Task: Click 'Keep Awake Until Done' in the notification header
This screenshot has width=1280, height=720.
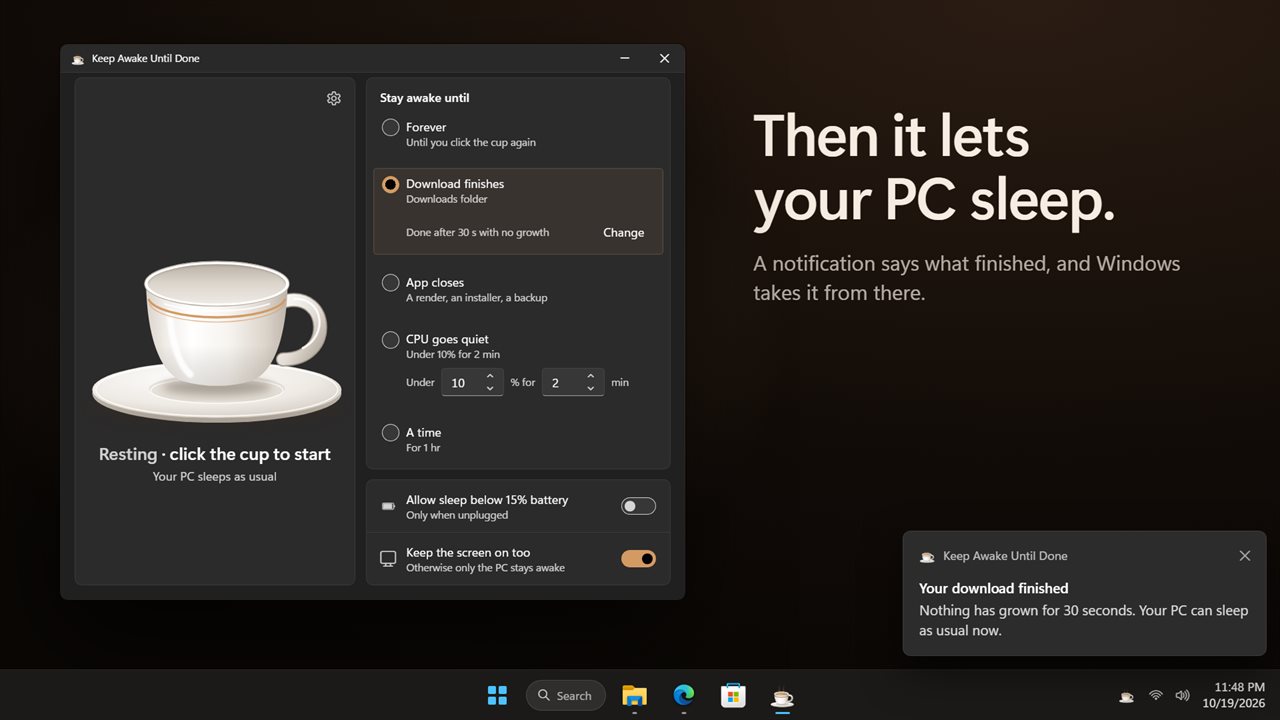Action: tap(1005, 556)
